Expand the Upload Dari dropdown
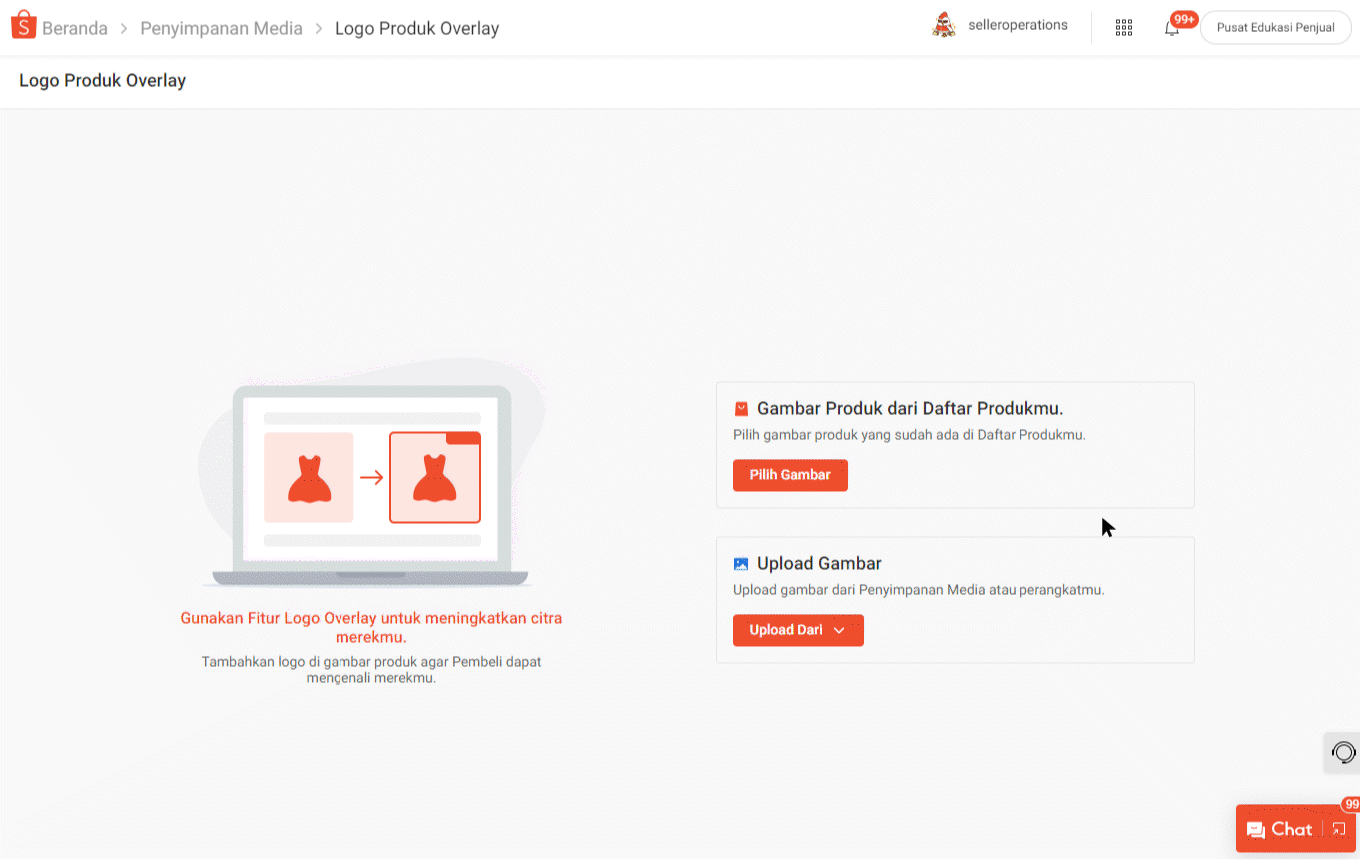This screenshot has height=860, width=1360. click(797, 630)
